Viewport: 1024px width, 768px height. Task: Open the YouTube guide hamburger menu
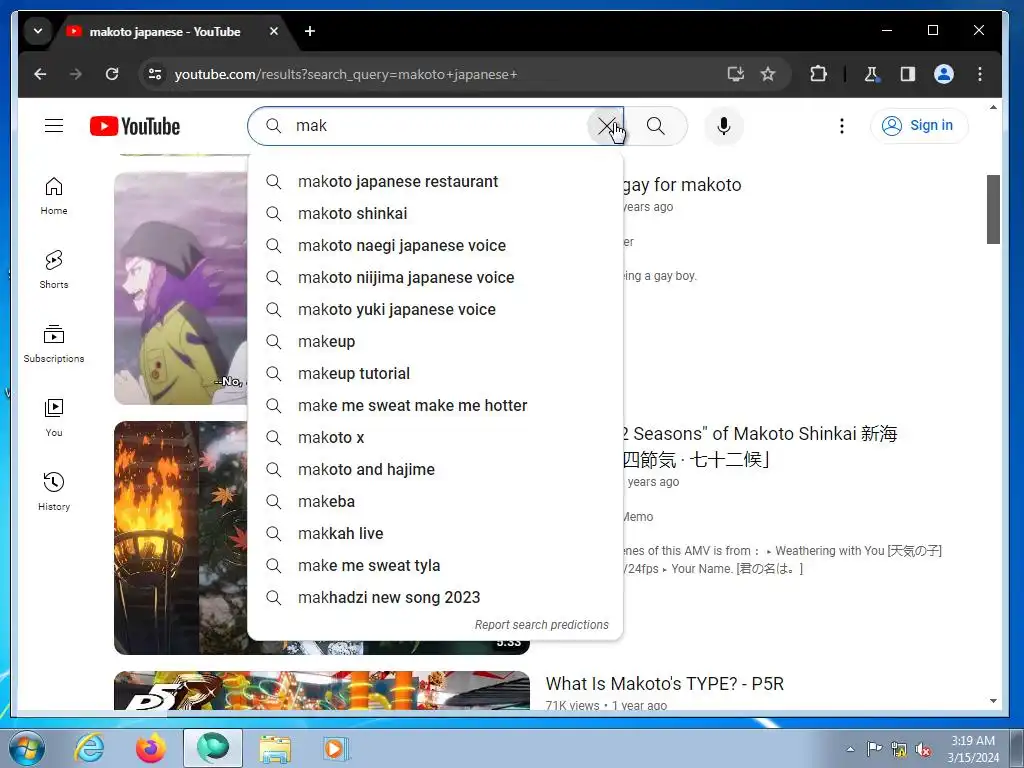(54, 125)
